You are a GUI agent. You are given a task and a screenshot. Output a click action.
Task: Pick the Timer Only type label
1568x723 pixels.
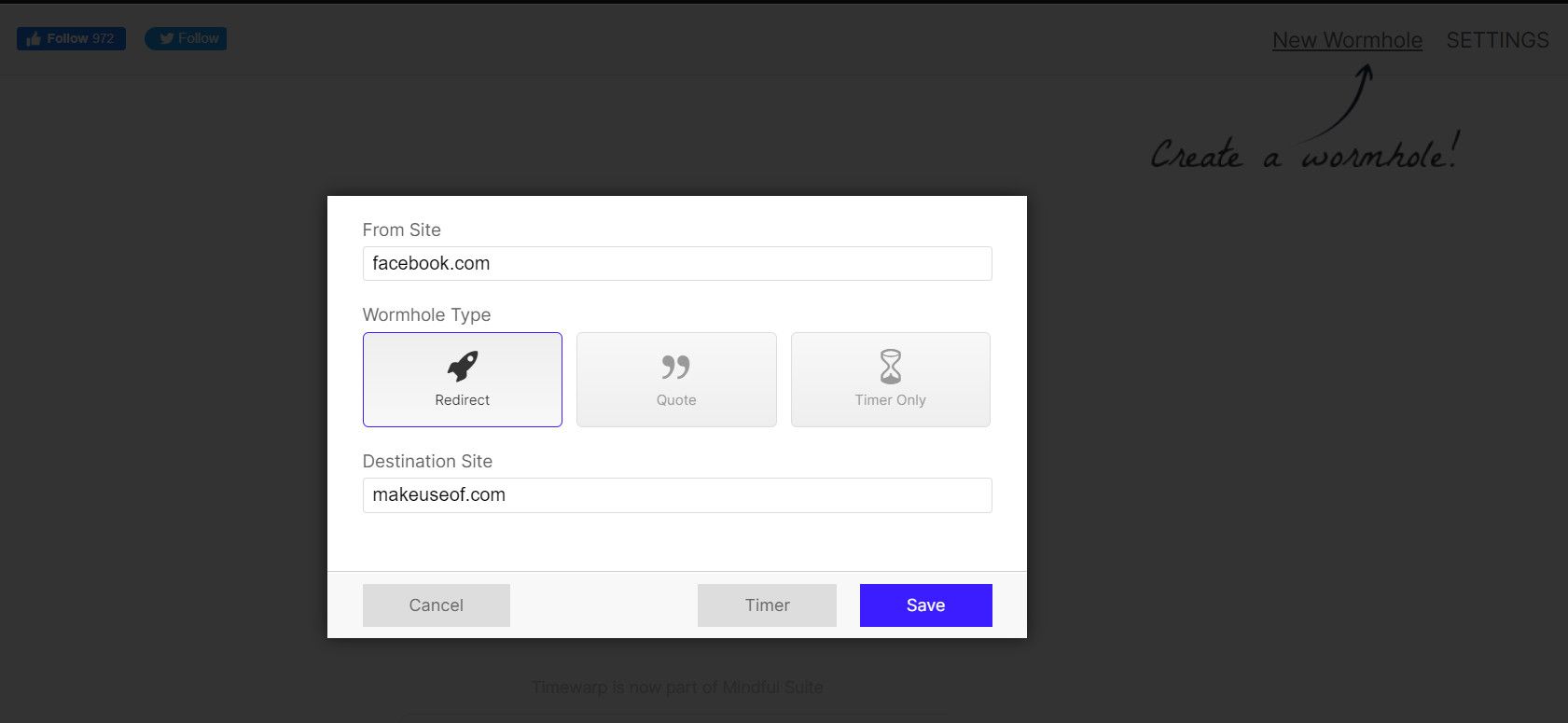(890, 400)
